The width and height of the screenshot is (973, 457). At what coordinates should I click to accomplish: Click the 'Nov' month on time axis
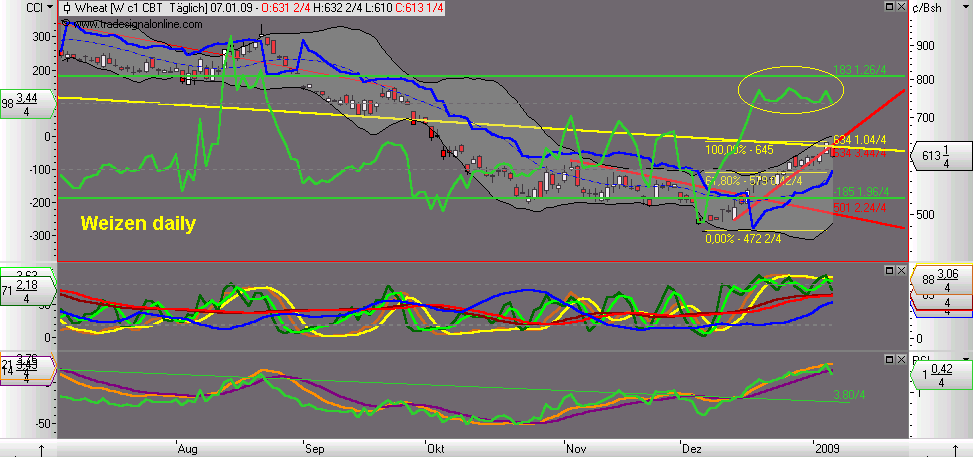click(576, 447)
